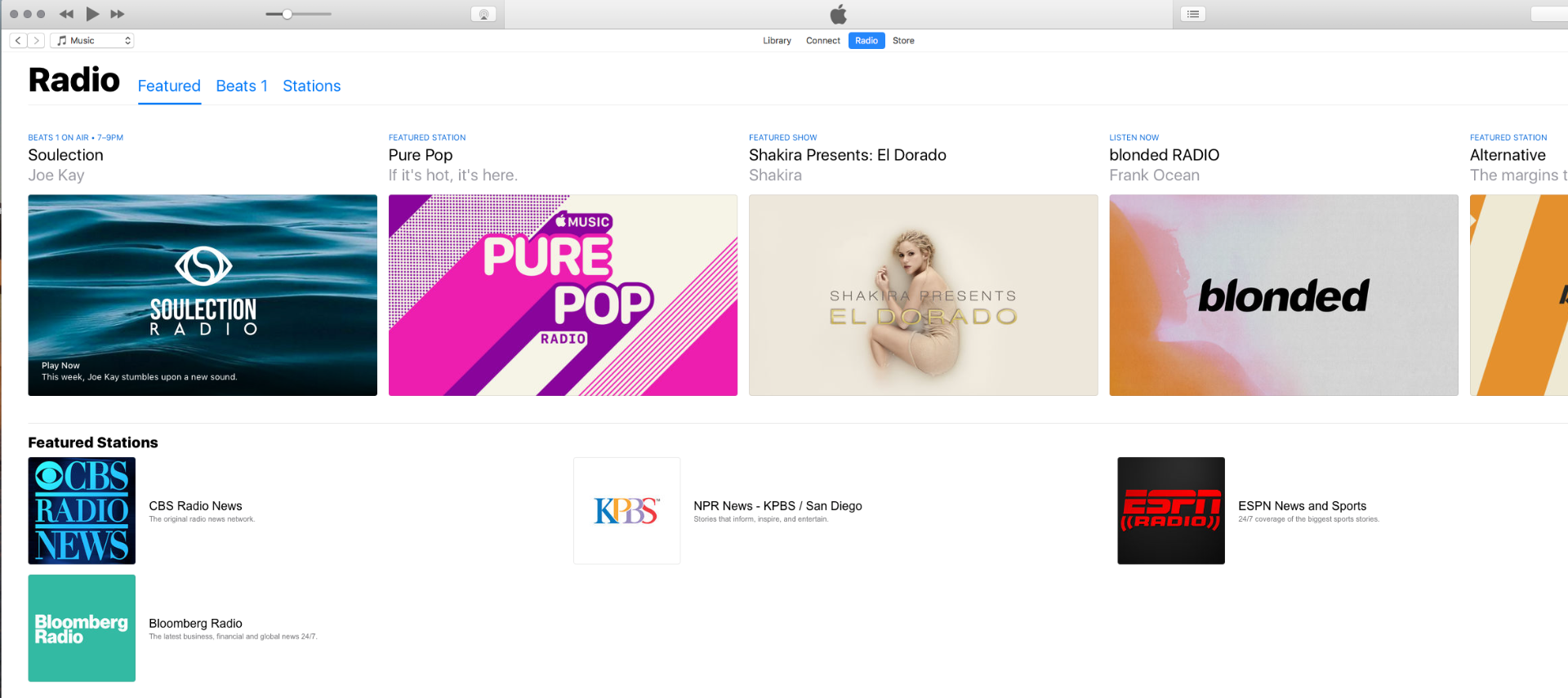Select 'NPR News - KPBS / San Diego' station name
The image size is (1568, 698).
(x=778, y=506)
